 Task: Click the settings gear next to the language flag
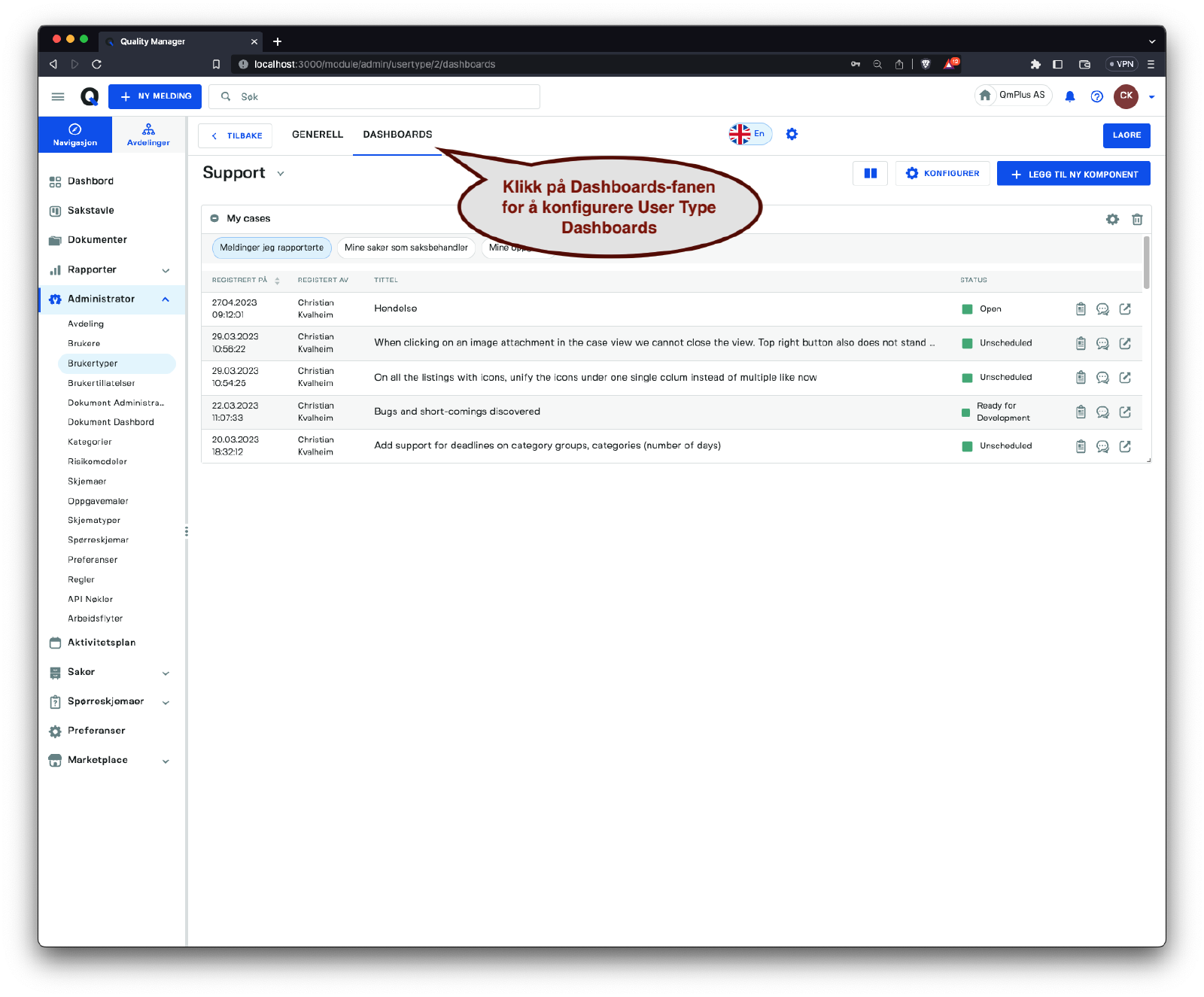point(792,134)
